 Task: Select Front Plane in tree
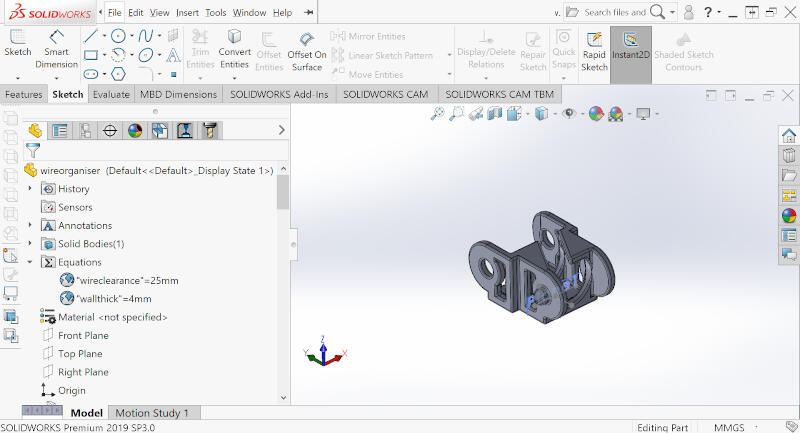pyautogui.click(x=75, y=335)
